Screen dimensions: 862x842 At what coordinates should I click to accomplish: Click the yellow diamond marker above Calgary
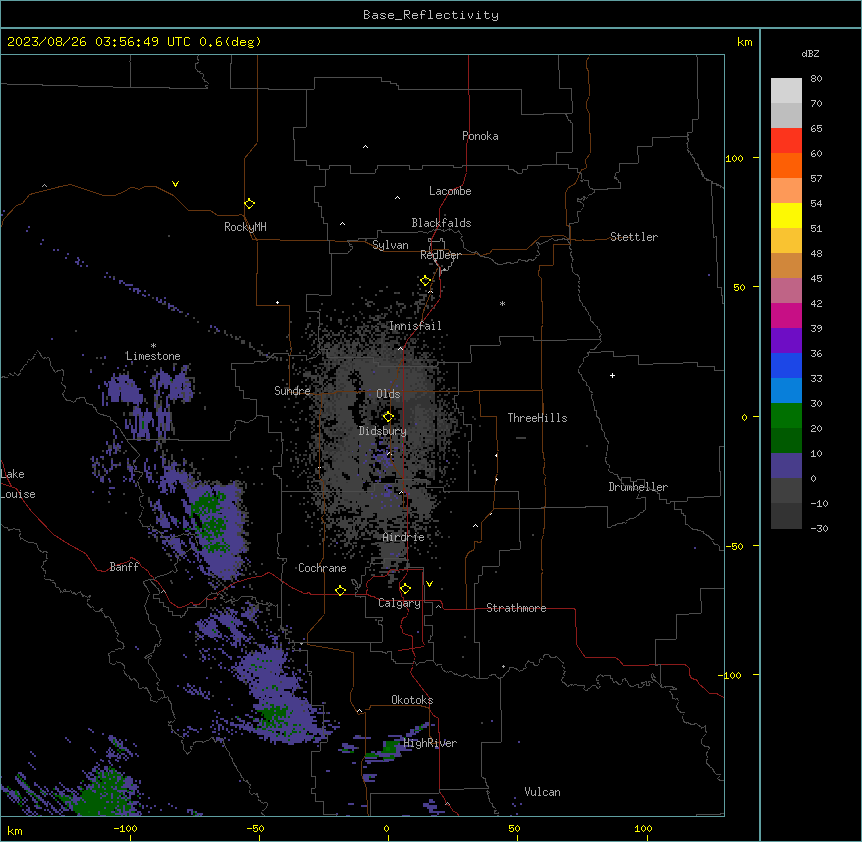click(x=405, y=589)
